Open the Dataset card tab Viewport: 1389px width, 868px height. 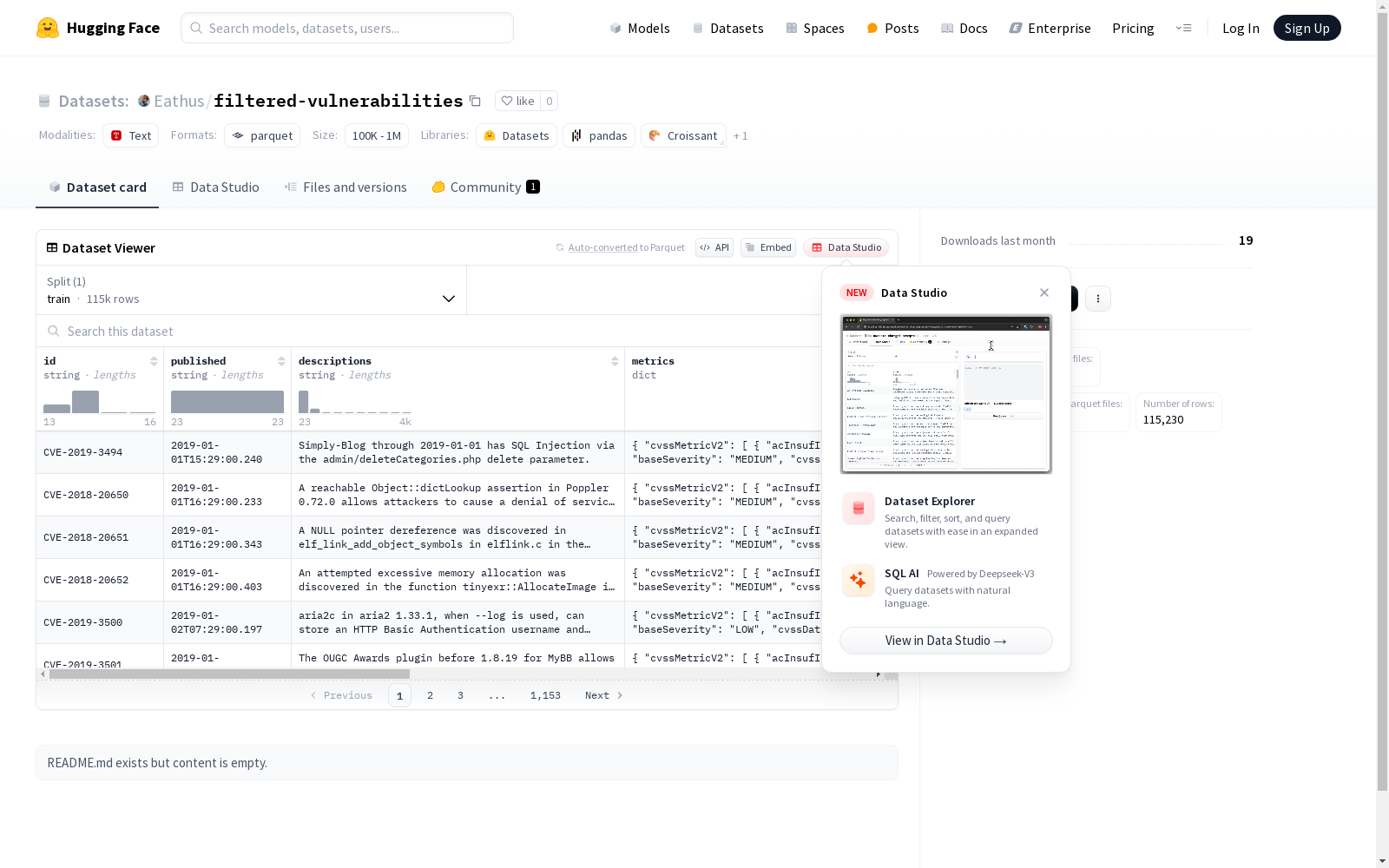[97, 187]
